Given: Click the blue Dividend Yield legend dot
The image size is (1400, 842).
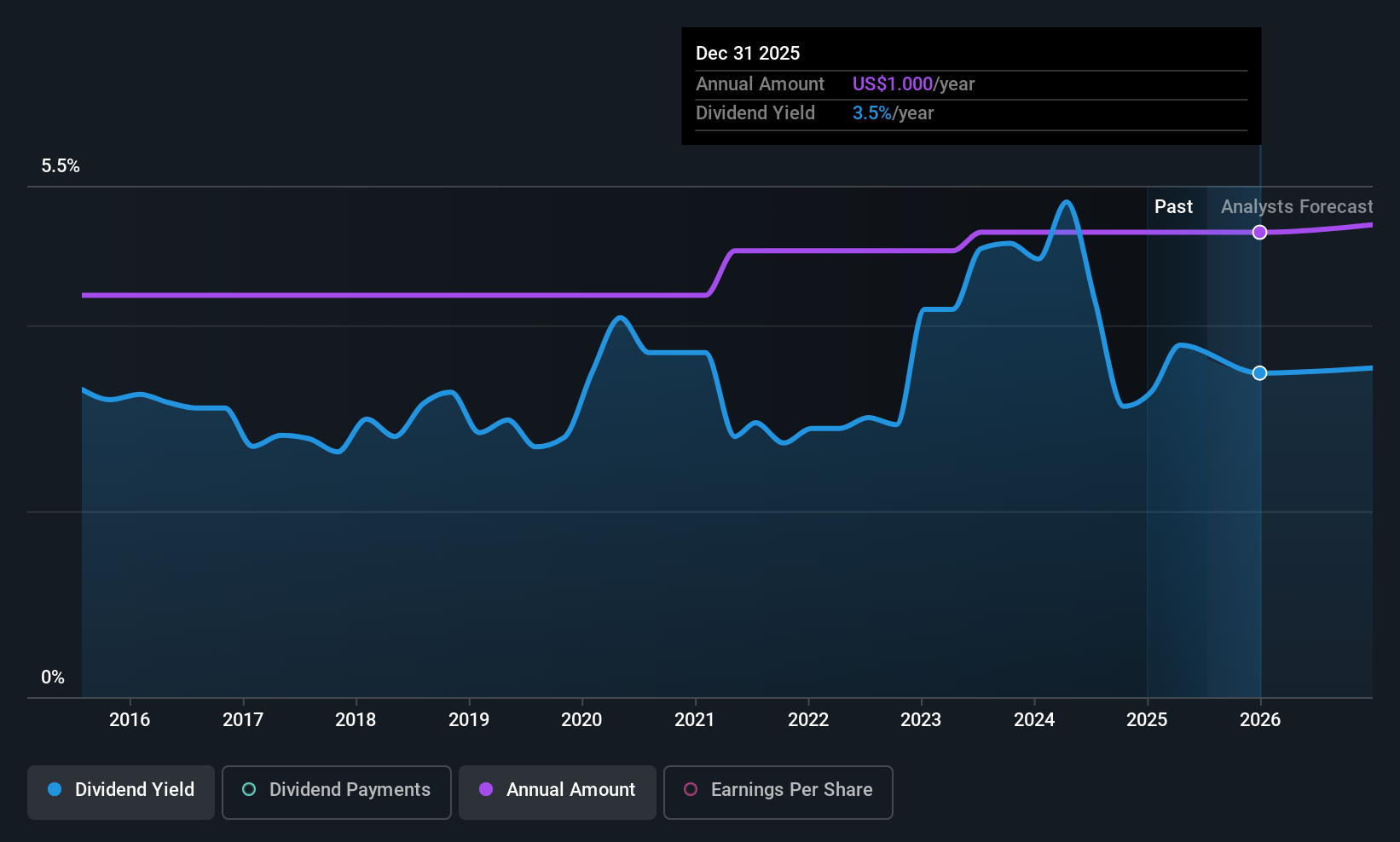Looking at the screenshot, I should [55, 789].
